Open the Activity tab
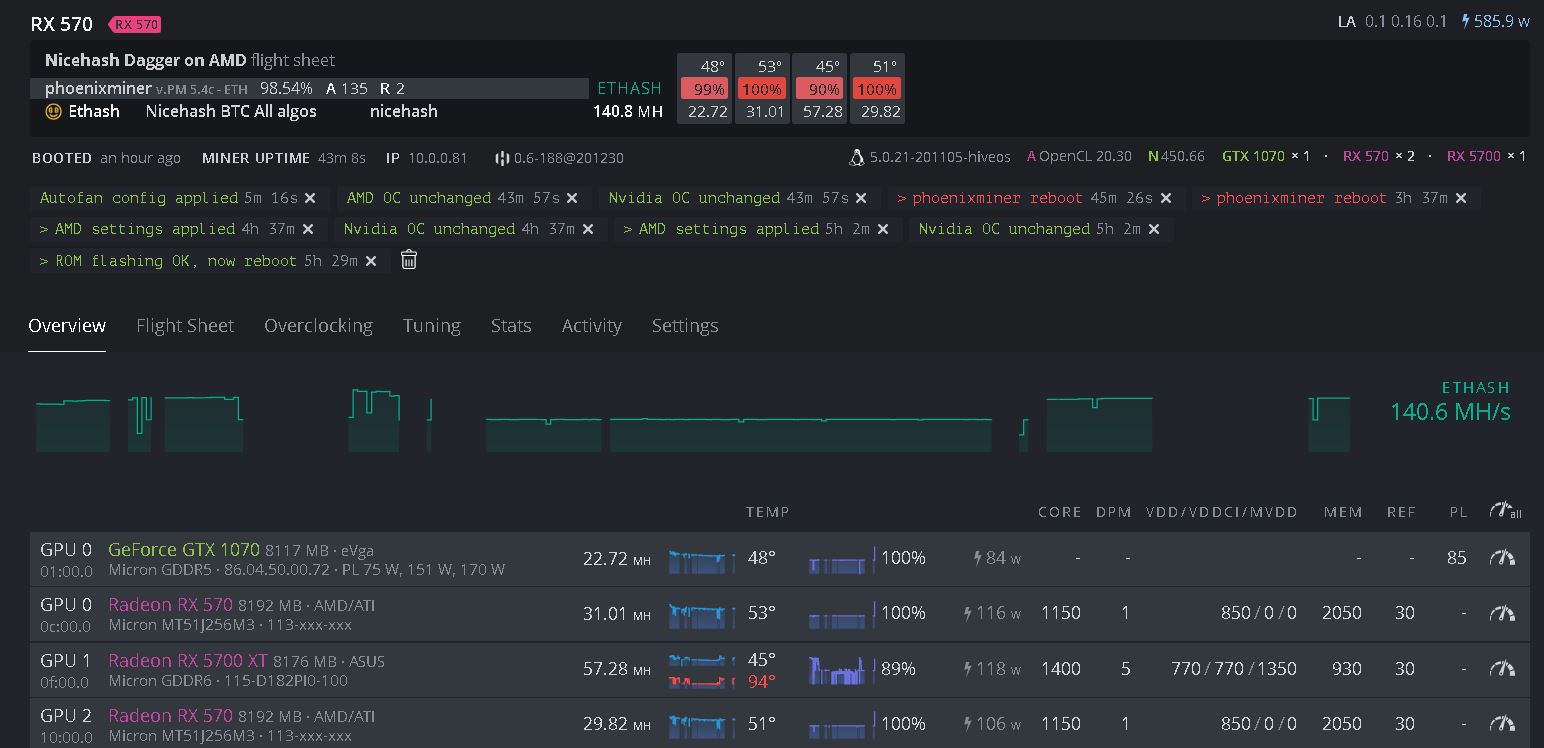This screenshot has height=748, width=1544. [592, 326]
